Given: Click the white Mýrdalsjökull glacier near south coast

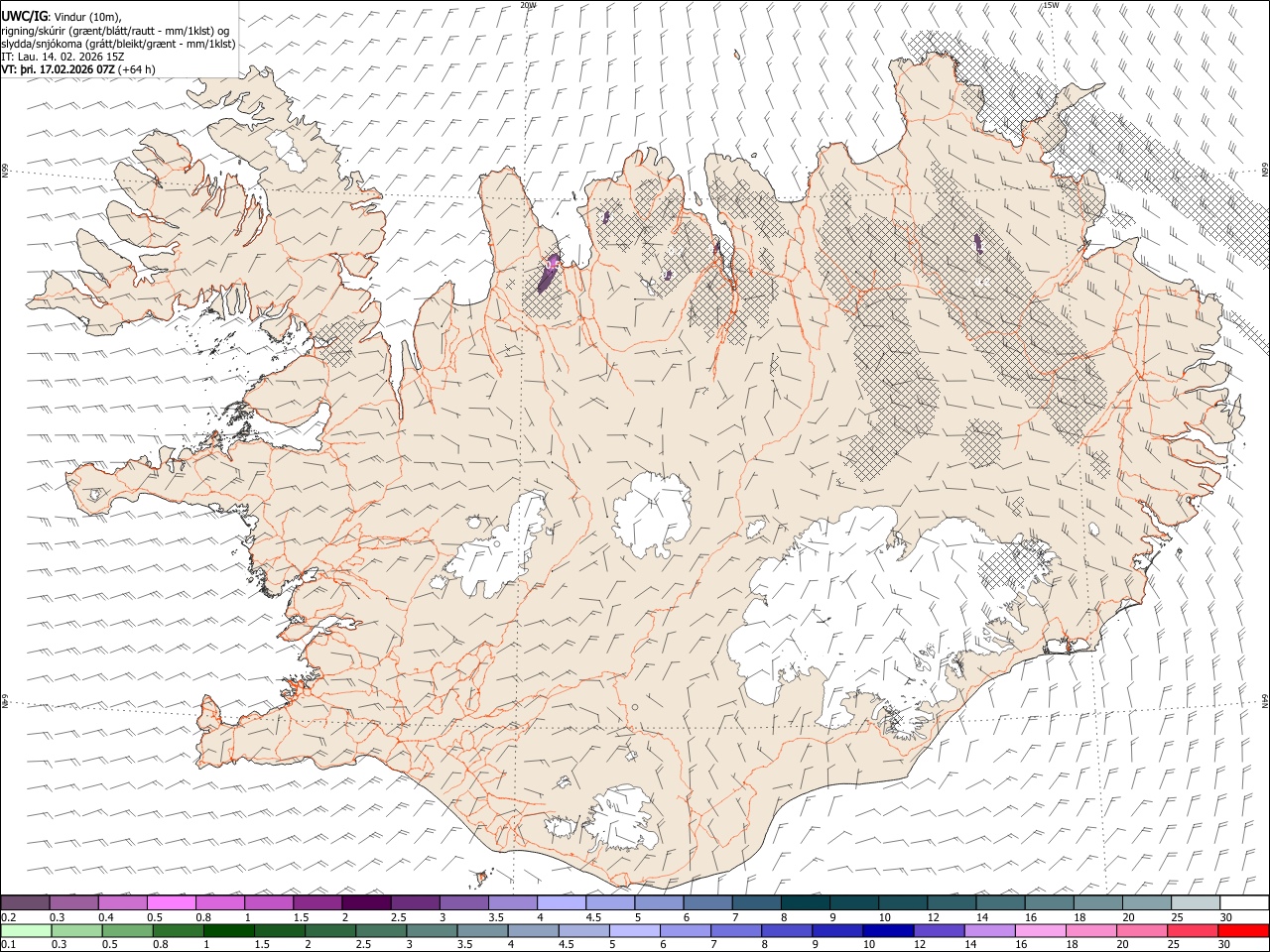Looking at the screenshot, I should point(620,820).
